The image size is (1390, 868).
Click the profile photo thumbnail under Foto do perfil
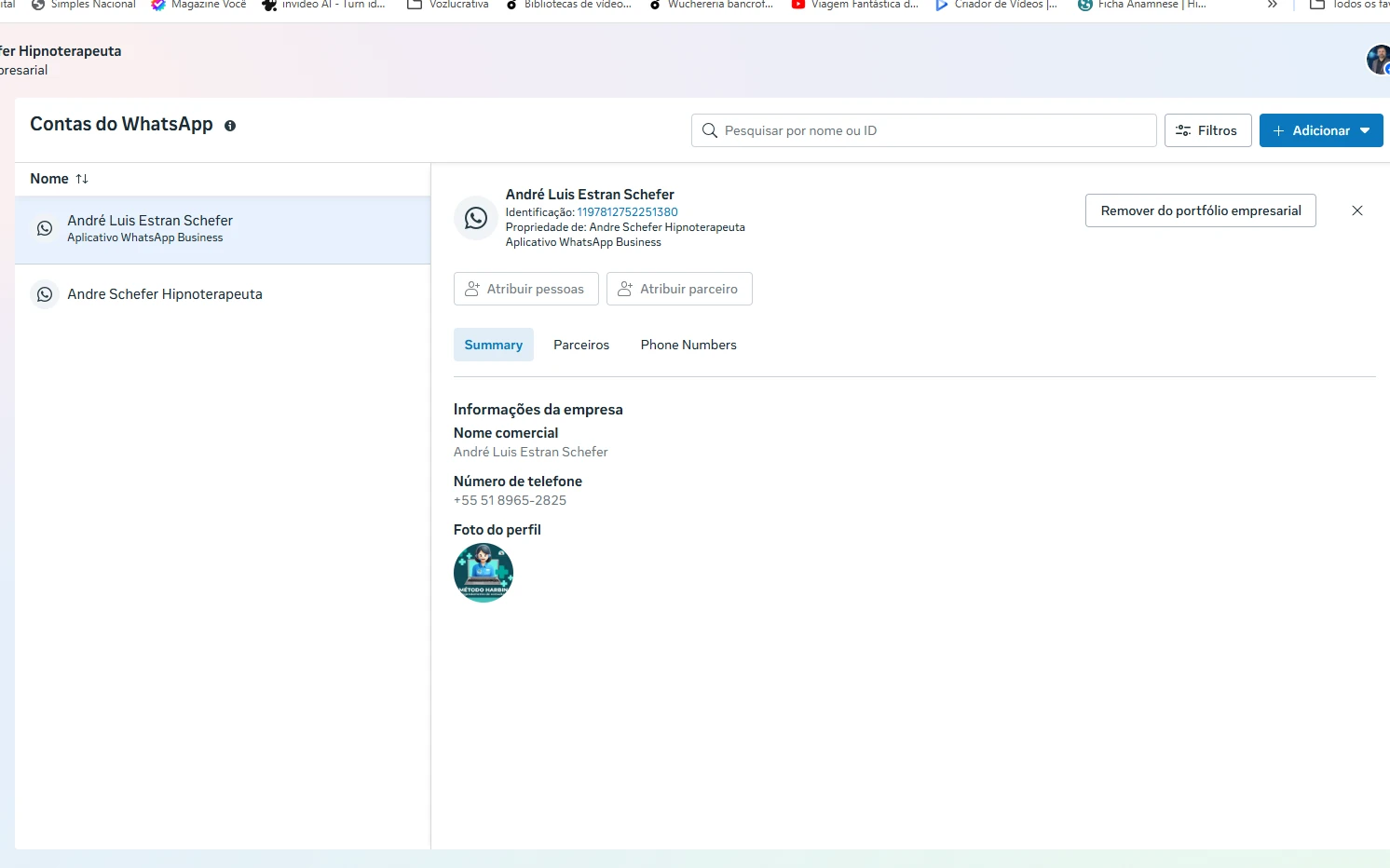tap(483, 572)
